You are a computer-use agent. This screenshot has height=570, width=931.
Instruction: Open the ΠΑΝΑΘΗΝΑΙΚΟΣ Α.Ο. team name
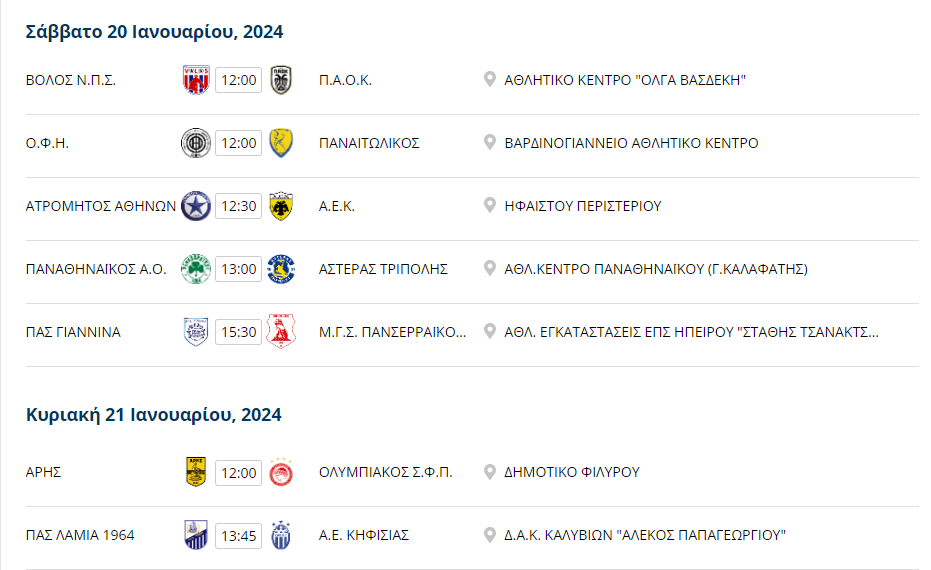96,269
